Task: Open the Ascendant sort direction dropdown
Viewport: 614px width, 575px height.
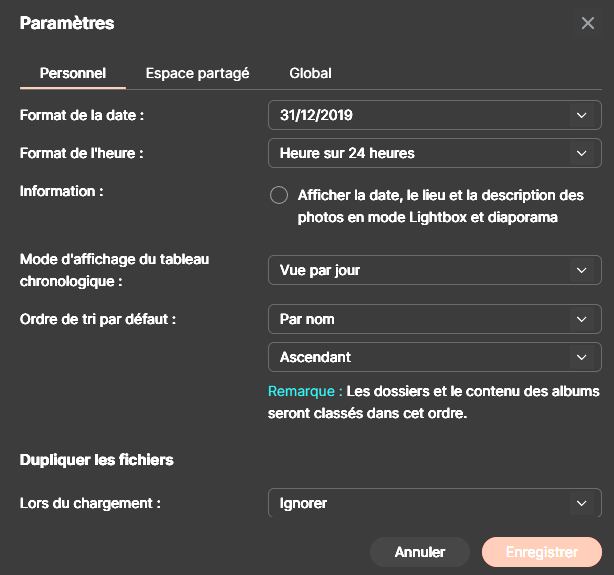Action: (x=420, y=357)
